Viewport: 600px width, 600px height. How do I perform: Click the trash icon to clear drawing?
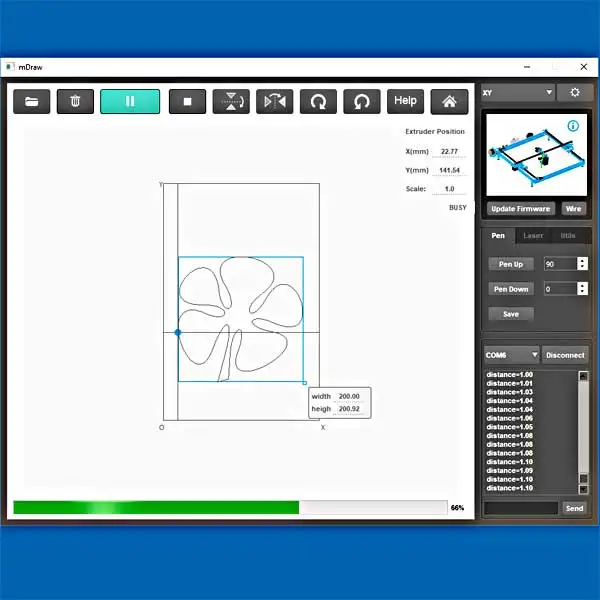[x=75, y=101]
